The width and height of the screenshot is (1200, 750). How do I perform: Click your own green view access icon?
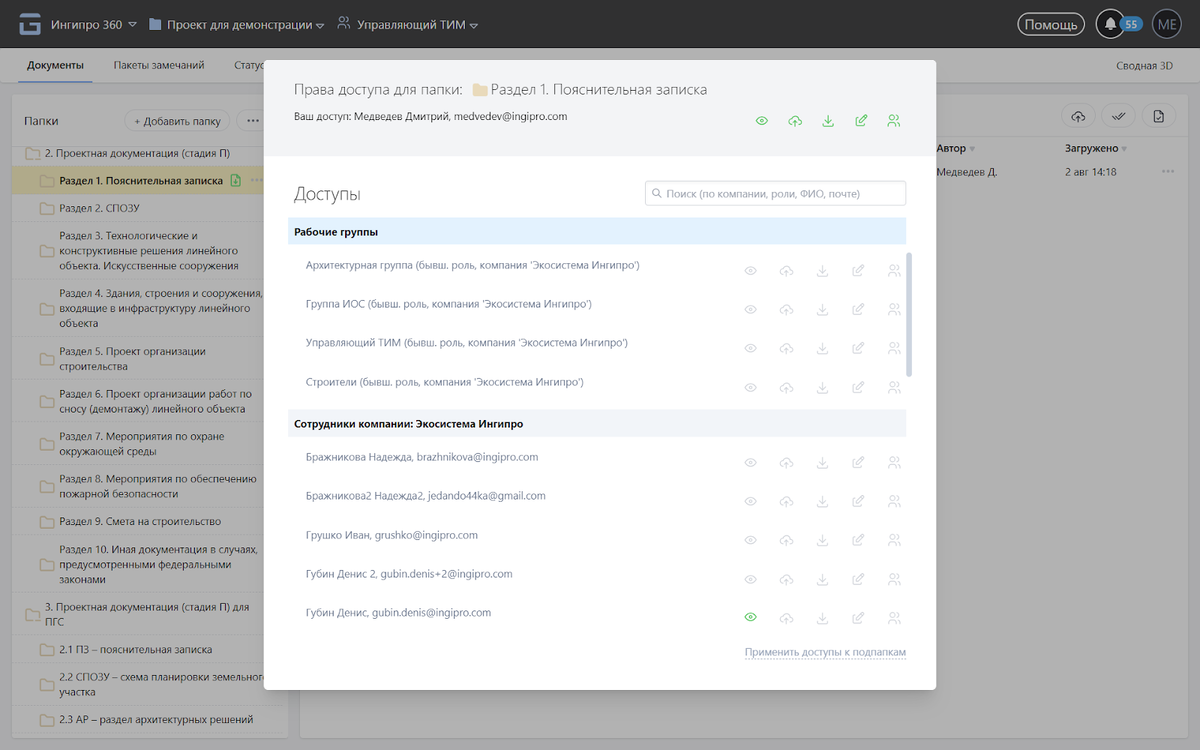click(762, 121)
